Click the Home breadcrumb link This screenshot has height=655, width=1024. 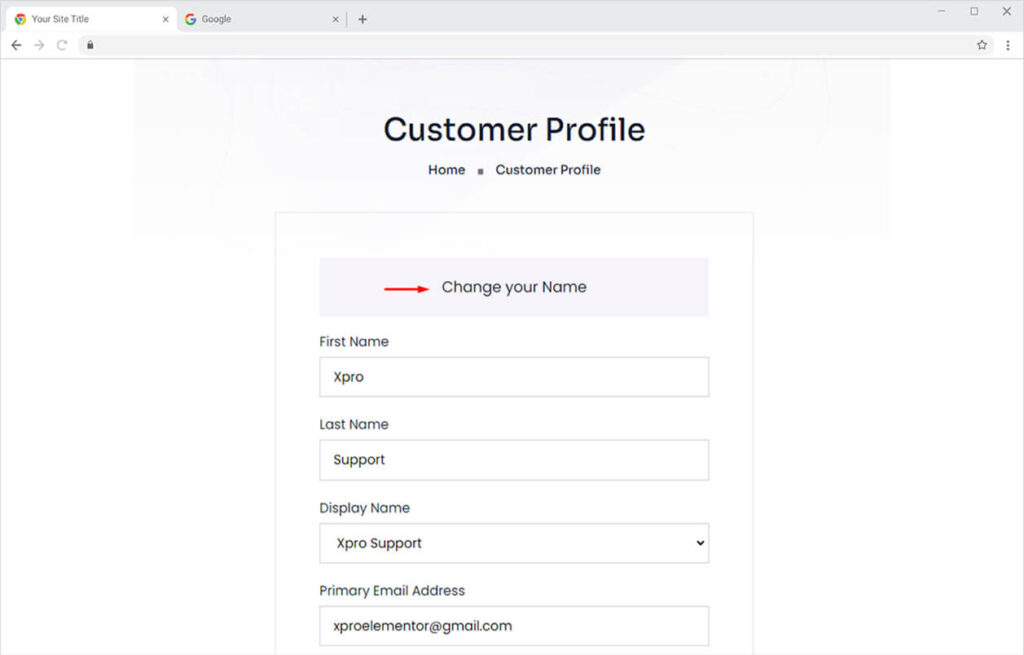[x=446, y=170]
